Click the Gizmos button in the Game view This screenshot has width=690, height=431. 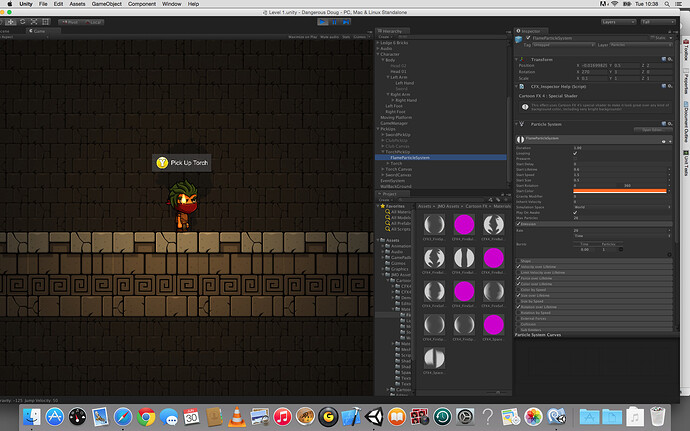click(360, 37)
